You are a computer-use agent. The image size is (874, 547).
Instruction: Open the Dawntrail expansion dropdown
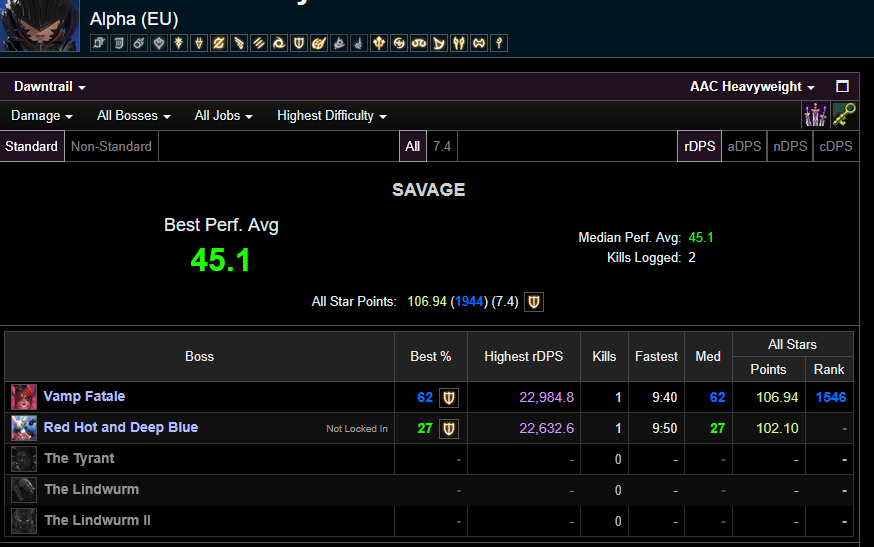point(50,86)
